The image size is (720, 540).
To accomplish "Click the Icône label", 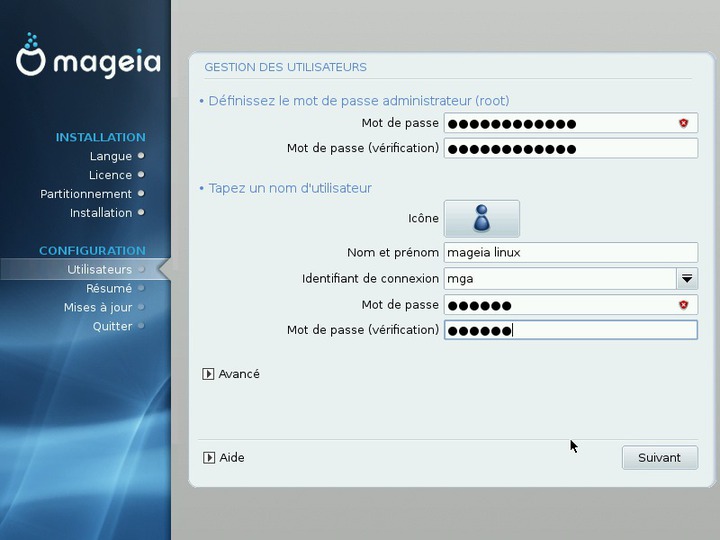I will [x=423, y=218].
